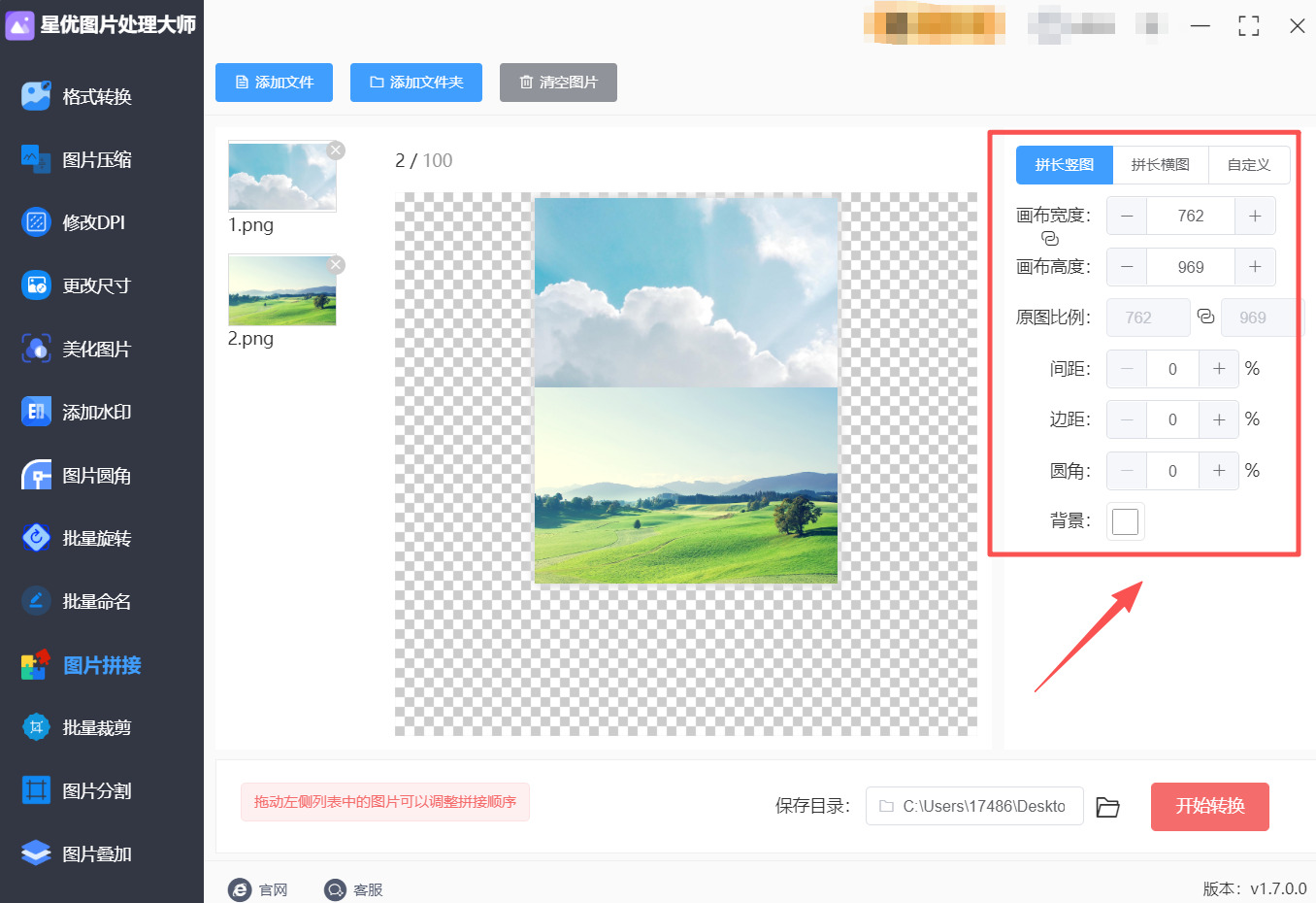1316x903 pixels.
Task: Click the 添加文件夹 button
Action: coord(416,83)
